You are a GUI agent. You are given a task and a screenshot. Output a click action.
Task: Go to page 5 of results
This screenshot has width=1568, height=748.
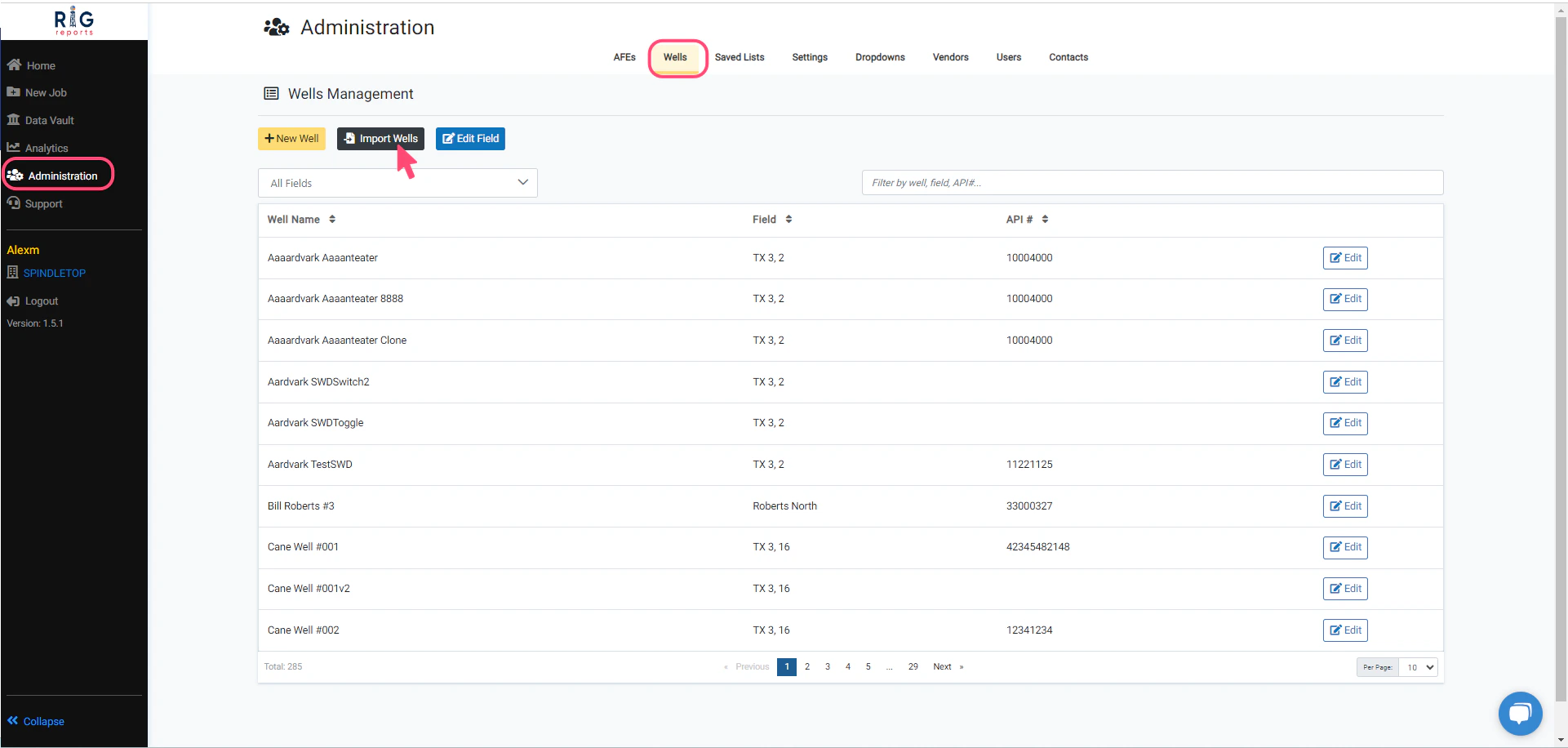(868, 667)
